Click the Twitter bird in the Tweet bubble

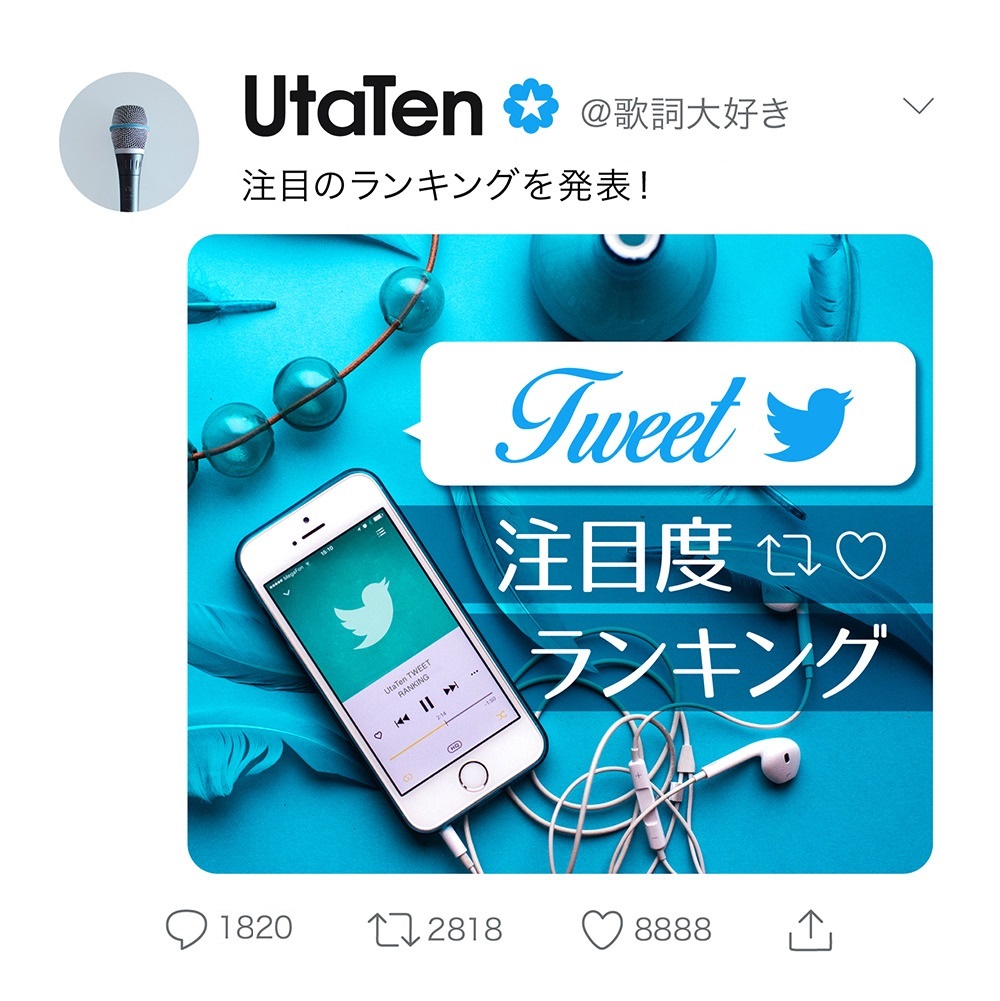click(808, 423)
